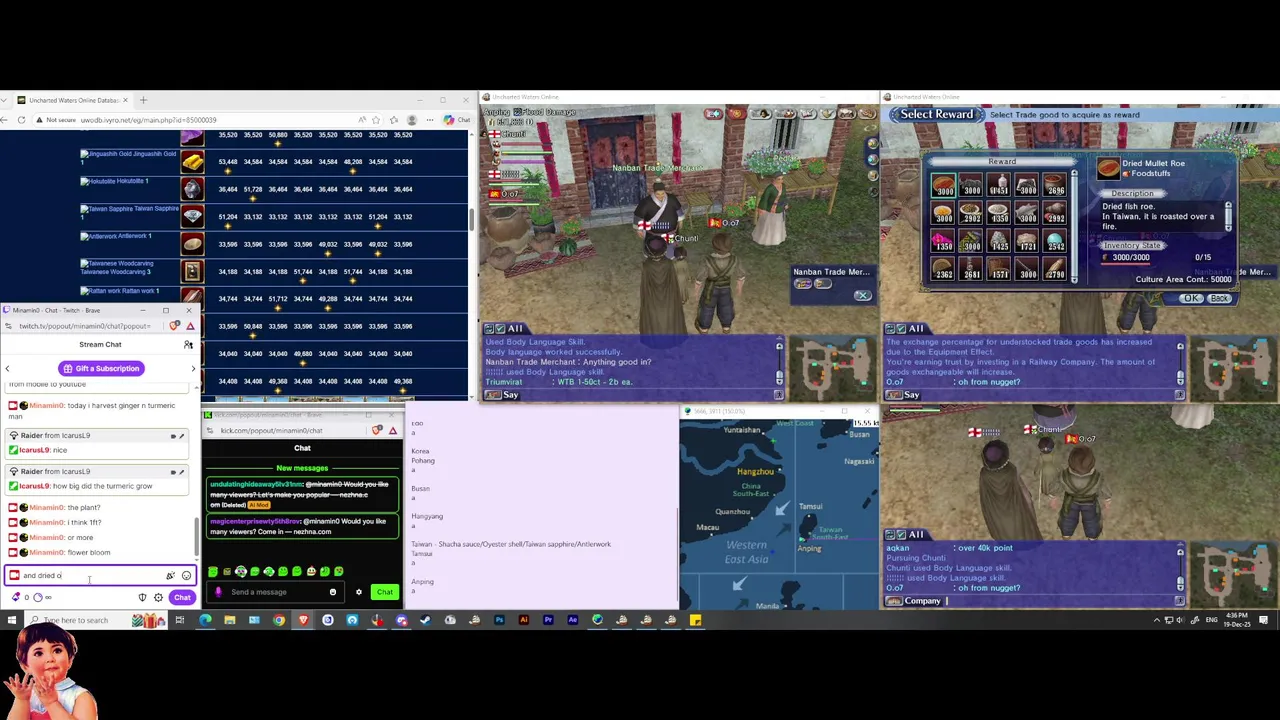Open Chrome from taskbar
Image resolution: width=1280 pixels, height=720 pixels.
tap(279, 620)
